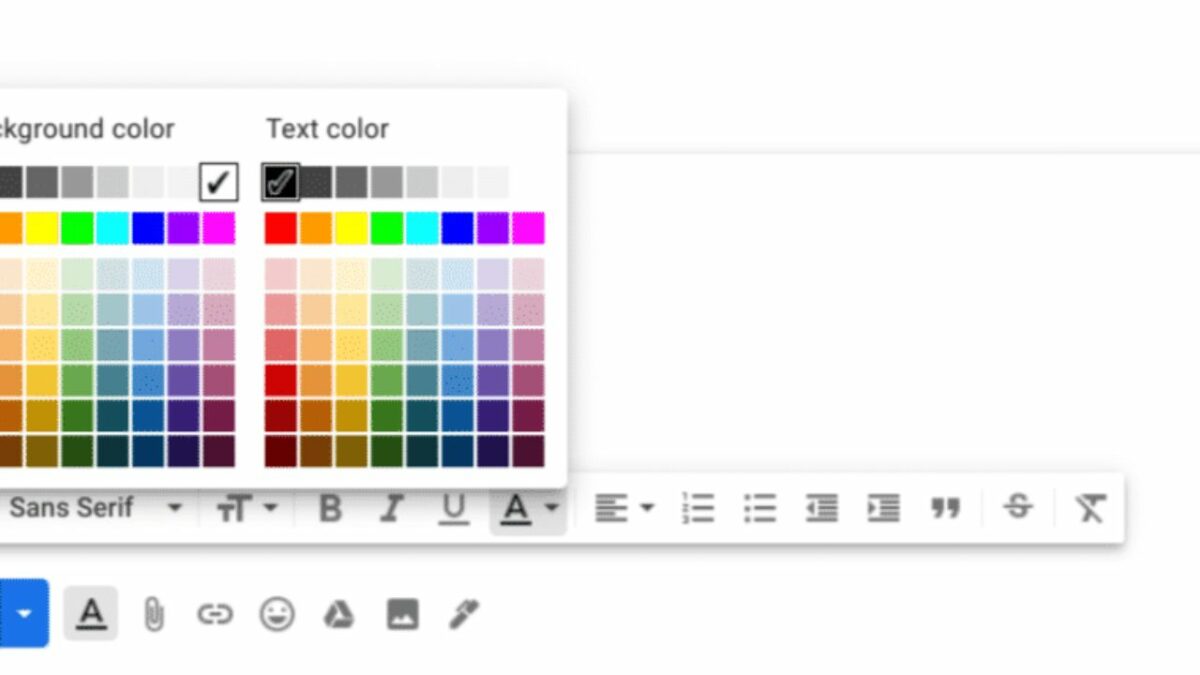This screenshot has width=1200, height=675.
Task: Toggle bold formatting
Action: (330, 509)
